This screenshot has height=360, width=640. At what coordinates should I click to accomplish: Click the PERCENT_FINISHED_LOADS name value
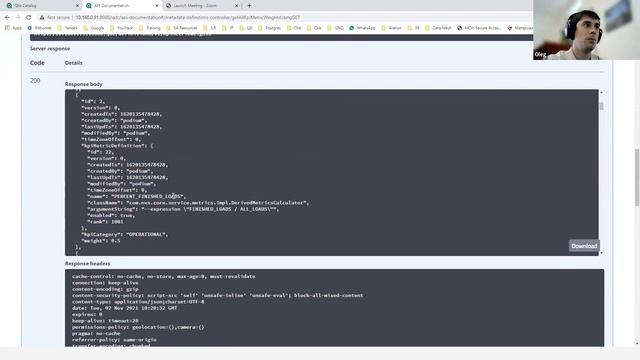pos(148,196)
